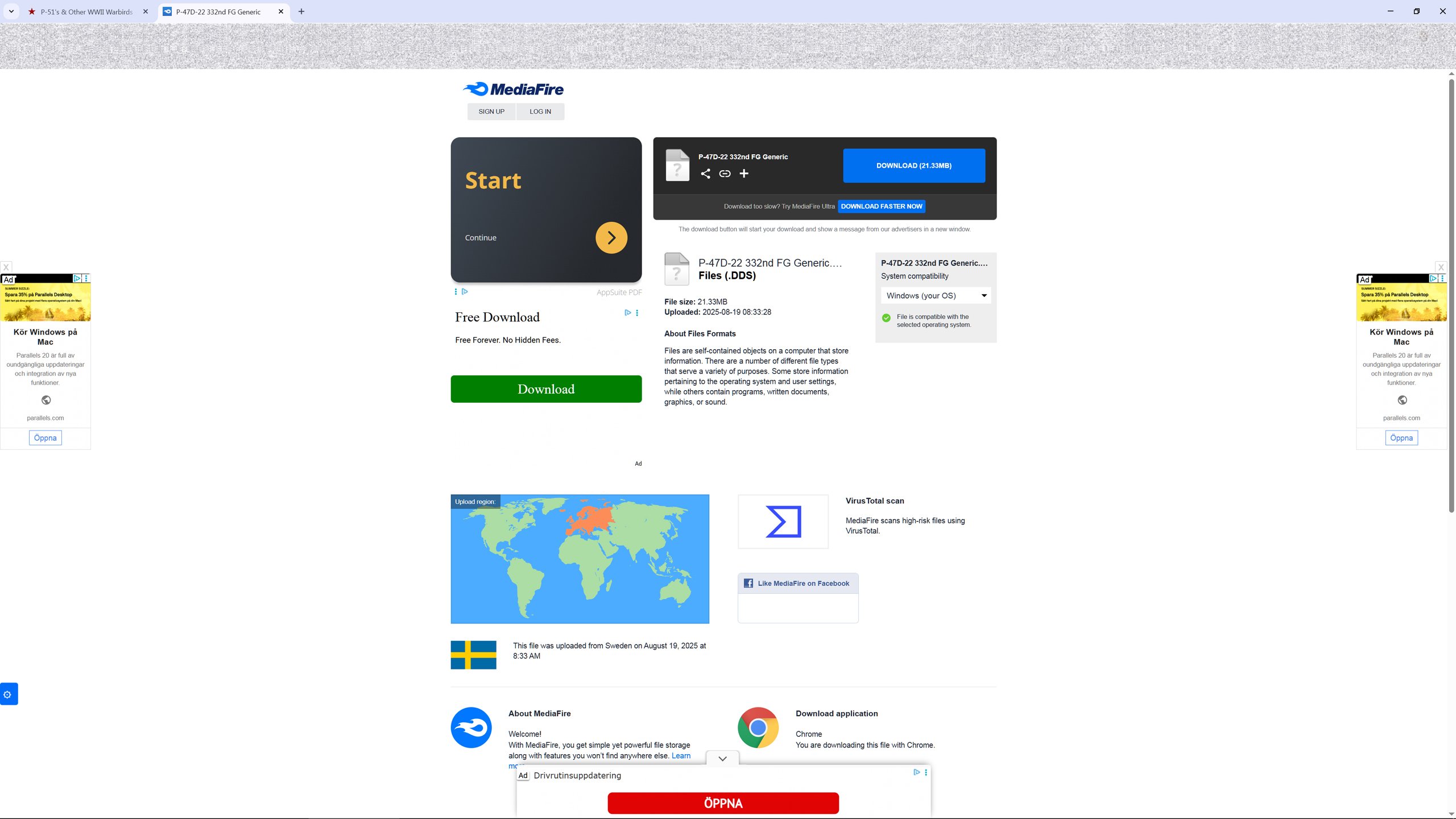Click the upload region world map
This screenshot has height=819, width=1456.
click(580, 559)
